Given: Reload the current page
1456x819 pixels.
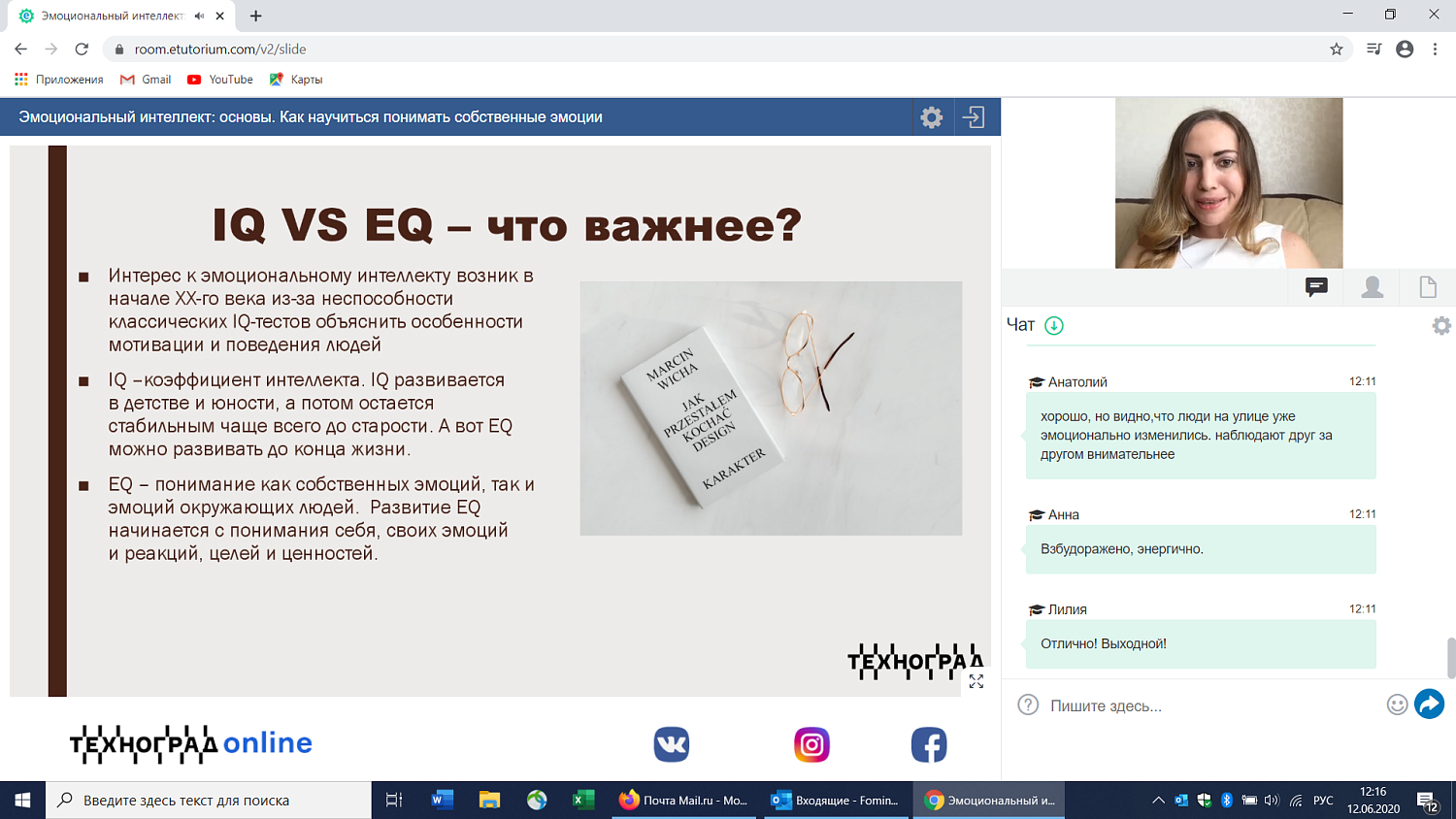Looking at the screenshot, I should click(x=83, y=49).
